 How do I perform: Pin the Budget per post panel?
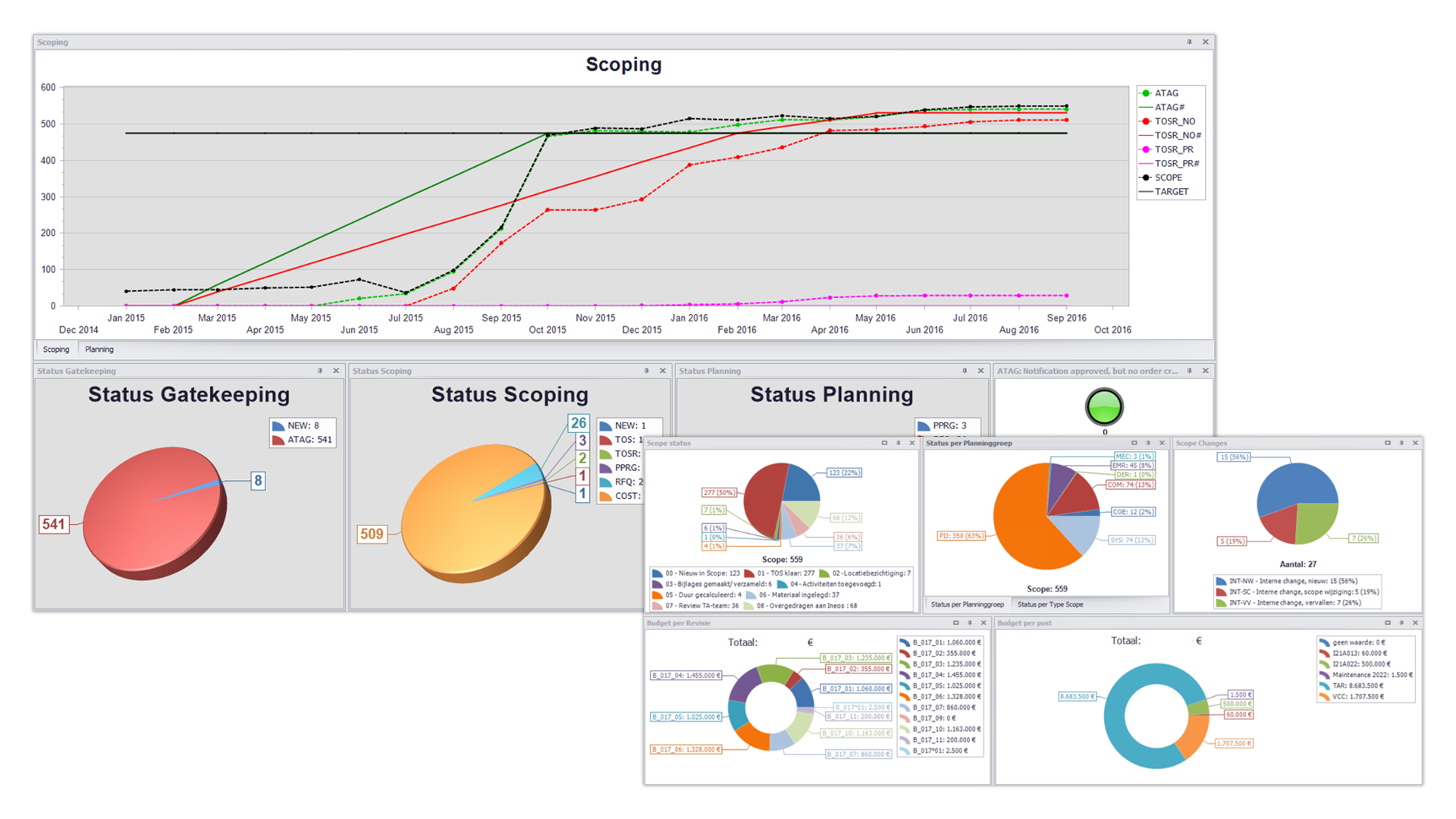(1401, 623)
